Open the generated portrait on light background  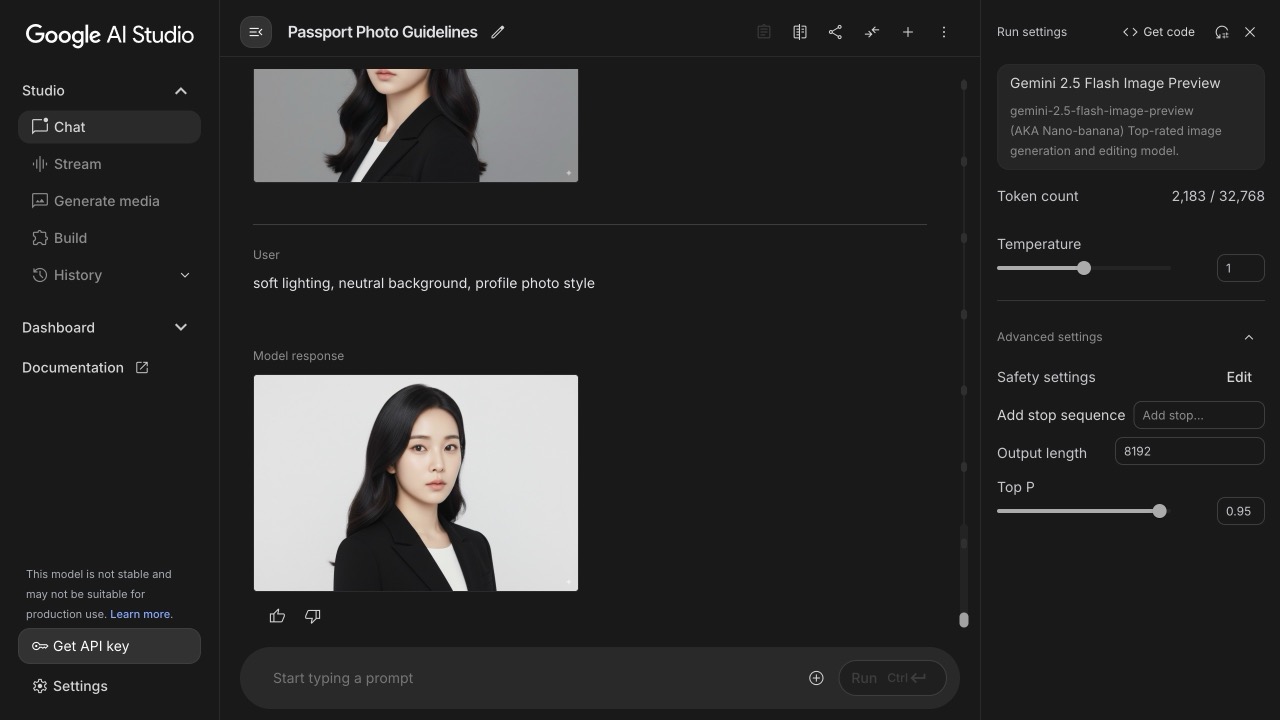(416, 483)
